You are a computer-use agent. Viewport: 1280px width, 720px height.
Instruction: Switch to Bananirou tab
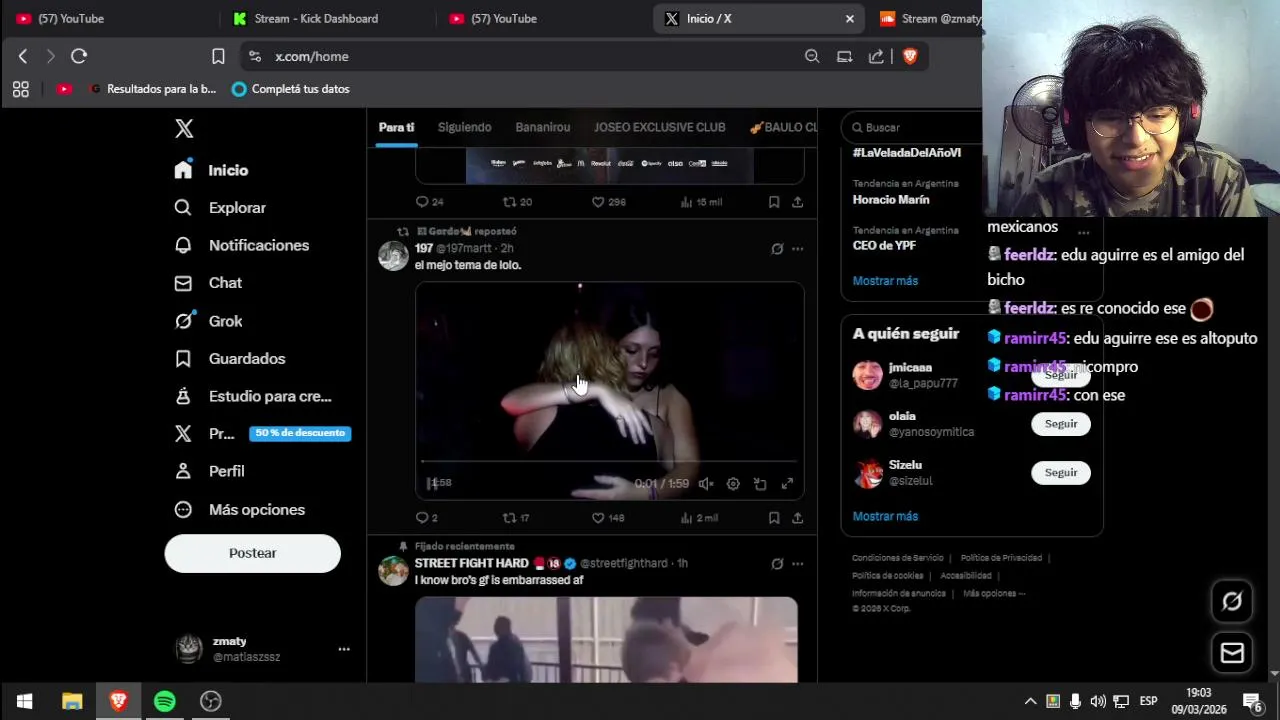pos(543,128)
